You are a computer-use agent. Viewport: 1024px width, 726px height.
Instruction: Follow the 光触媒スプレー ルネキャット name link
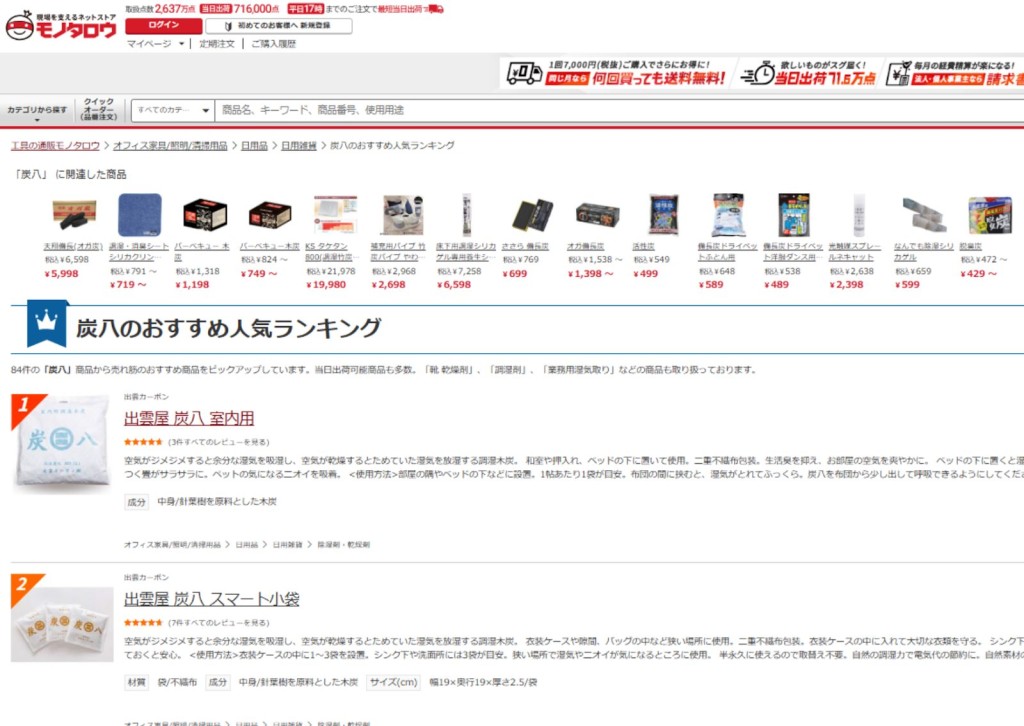(x=854, y=251)
